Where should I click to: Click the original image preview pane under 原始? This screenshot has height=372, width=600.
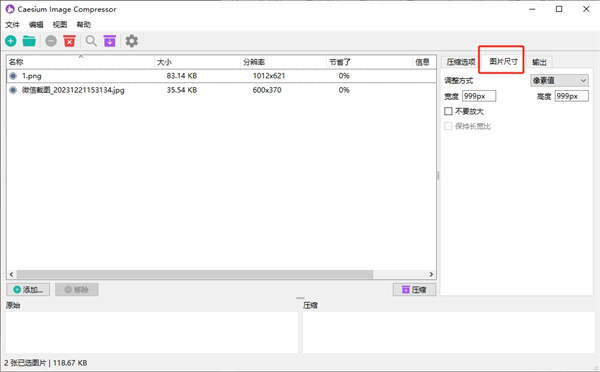coord(152,332)
